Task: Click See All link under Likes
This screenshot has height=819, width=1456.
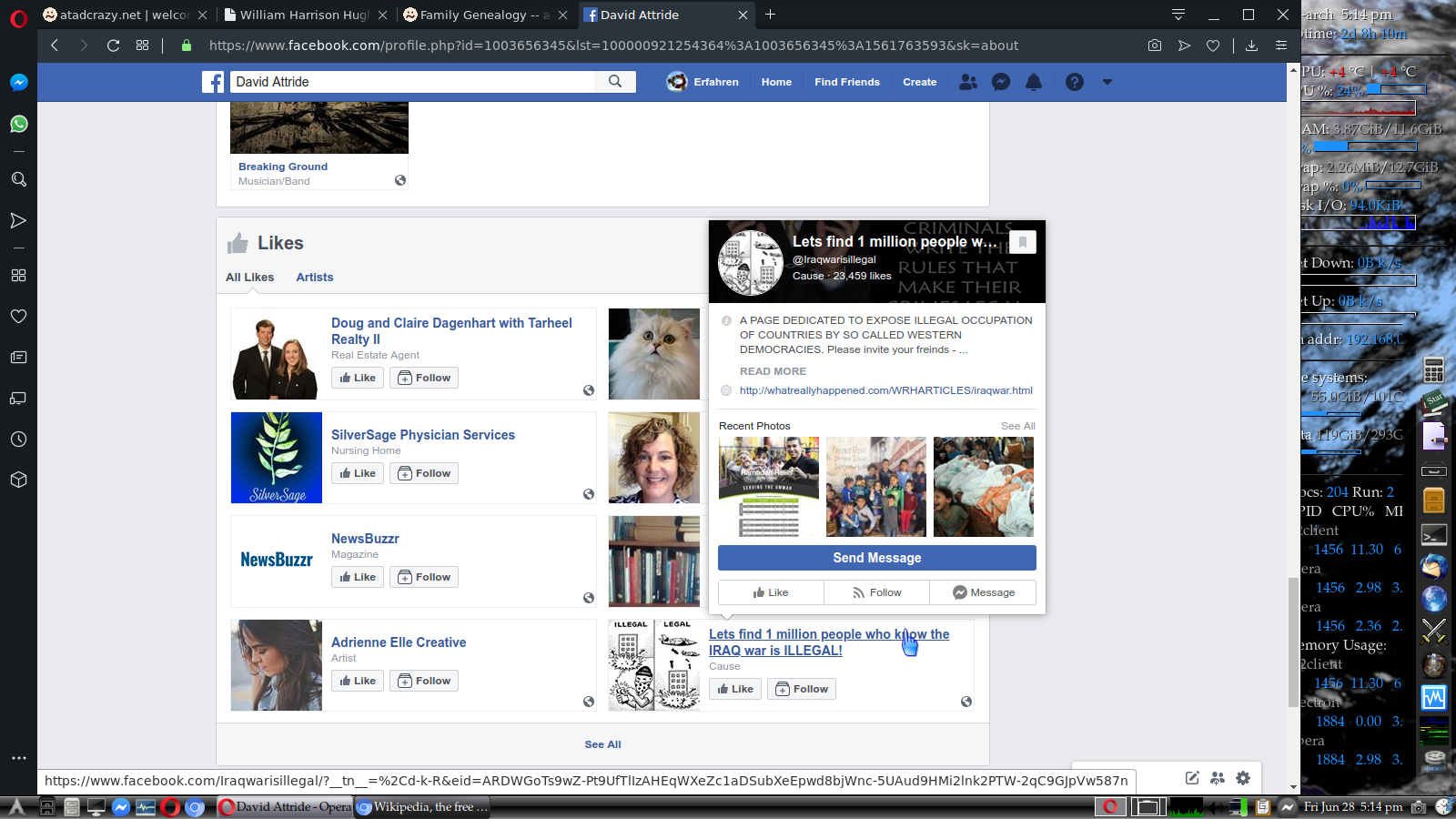Action: (602, 744)
